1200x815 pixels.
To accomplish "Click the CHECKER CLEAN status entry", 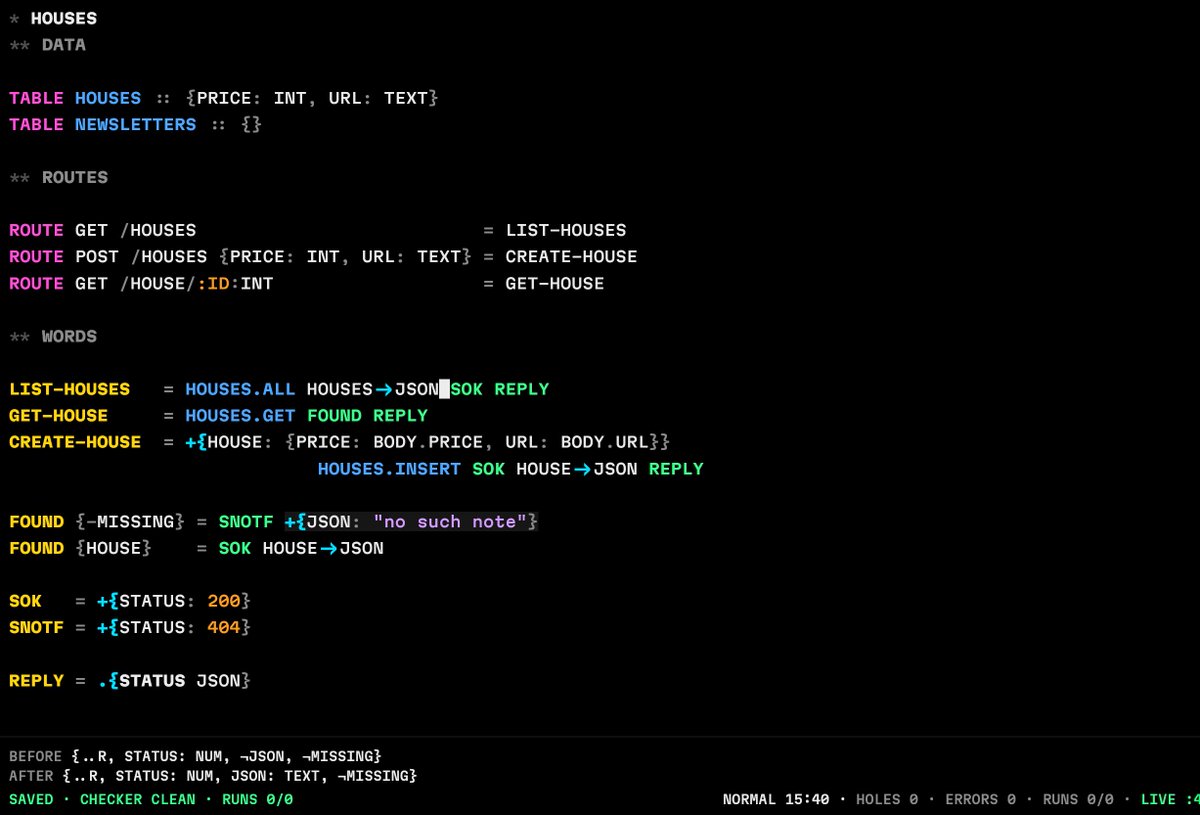I will click(x=138, y=800).
